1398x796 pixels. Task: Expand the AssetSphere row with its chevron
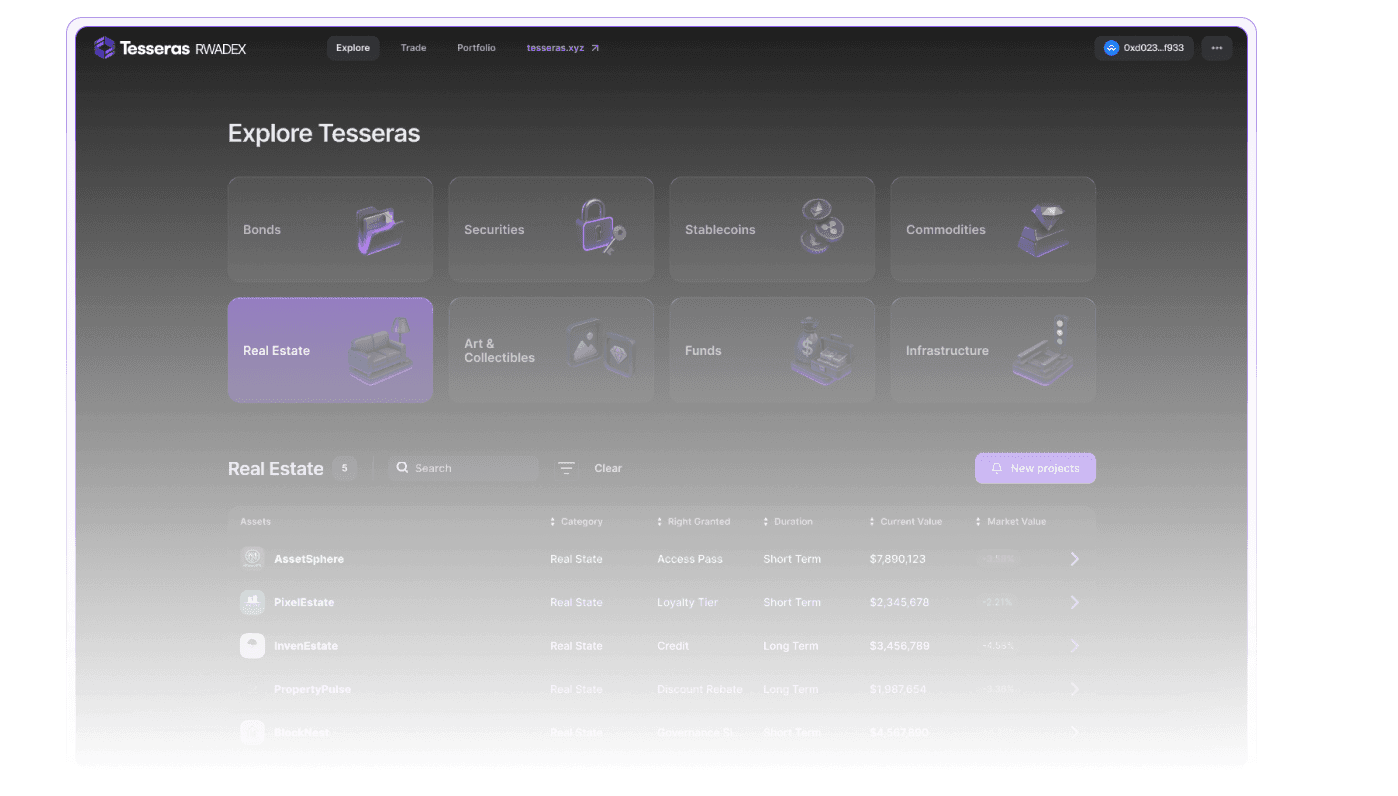click(x=1074, y=558)
